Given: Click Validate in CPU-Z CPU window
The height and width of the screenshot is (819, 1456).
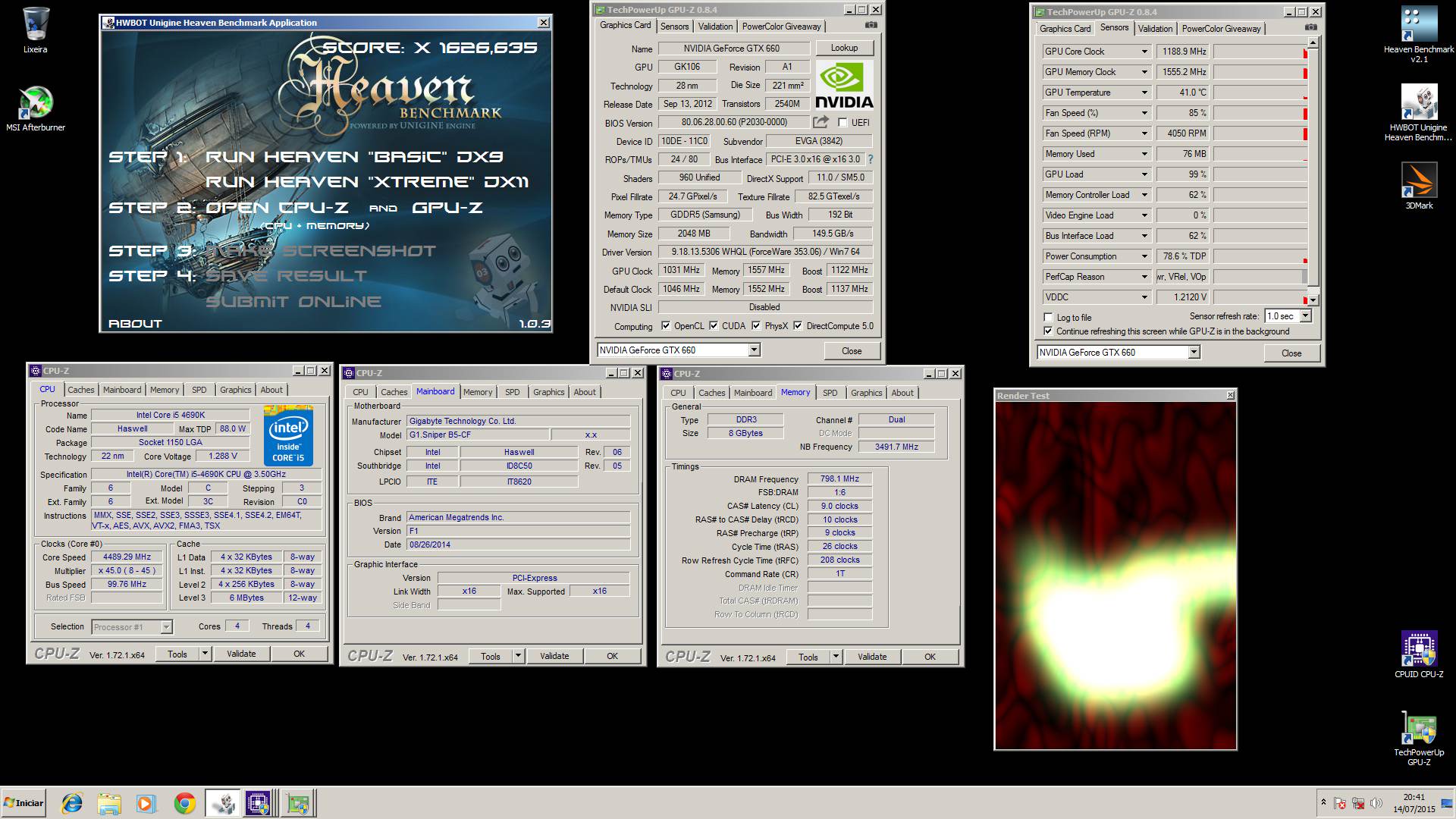Looking at the screenshot, I should (x=241, y=654).
